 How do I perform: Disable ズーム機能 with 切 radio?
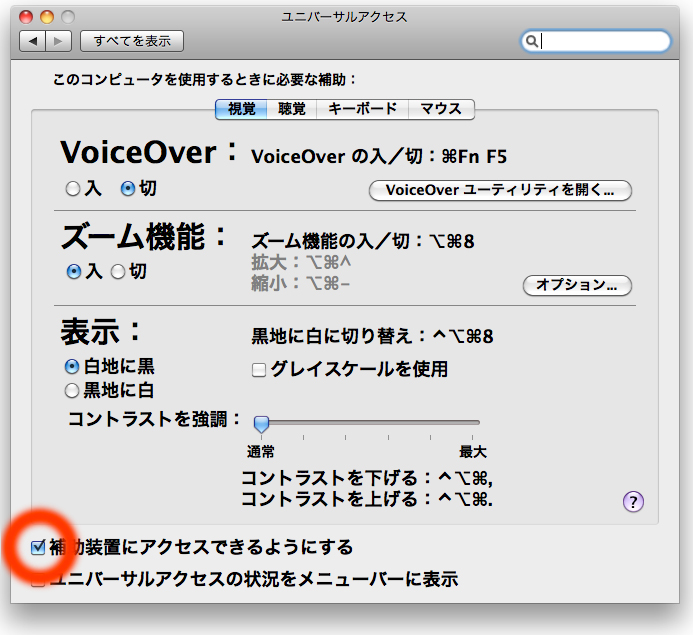click(x=118, y=272)
